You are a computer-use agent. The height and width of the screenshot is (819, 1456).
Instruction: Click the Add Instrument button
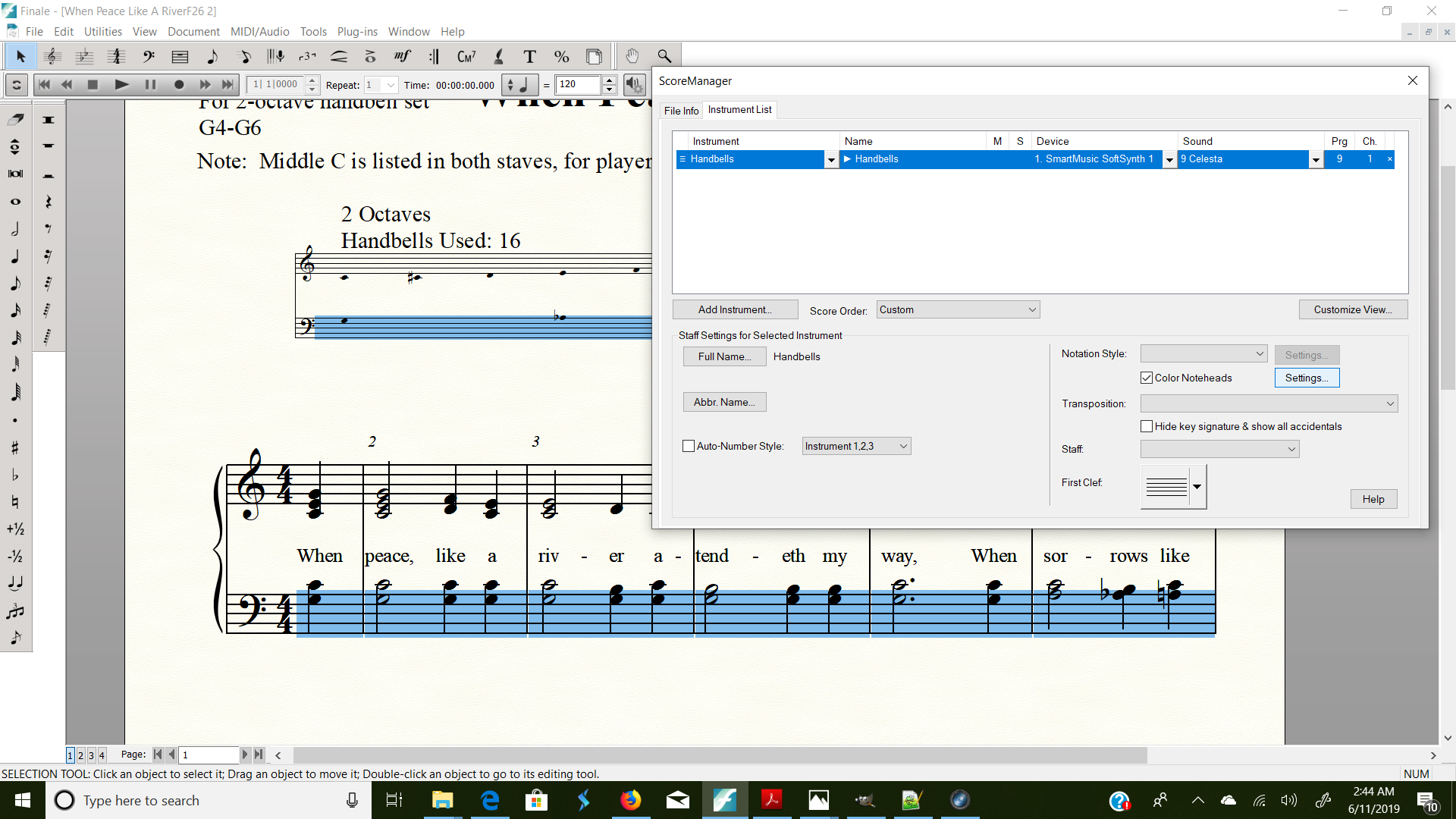735,309
